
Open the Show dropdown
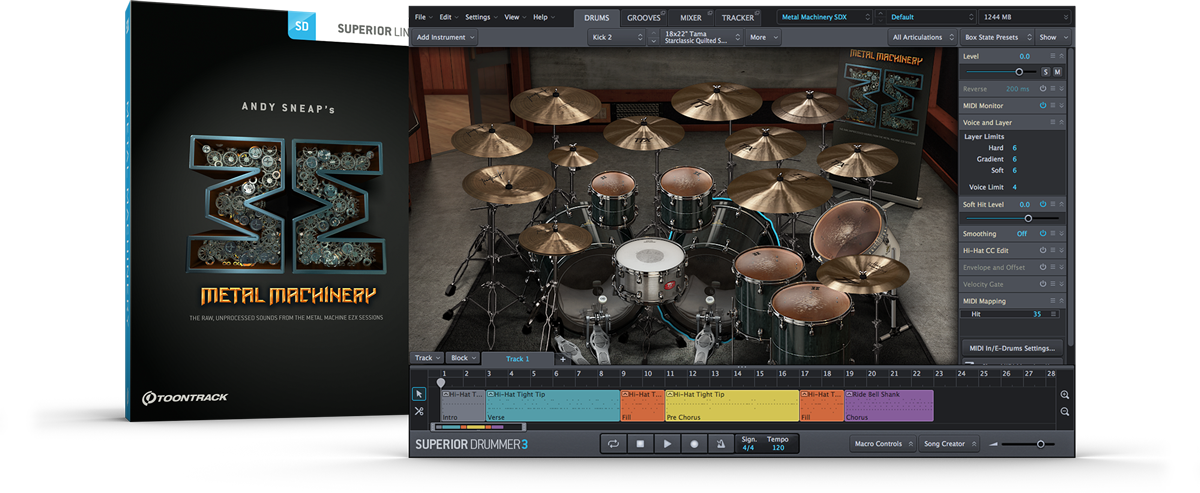tap(1053, 37)
